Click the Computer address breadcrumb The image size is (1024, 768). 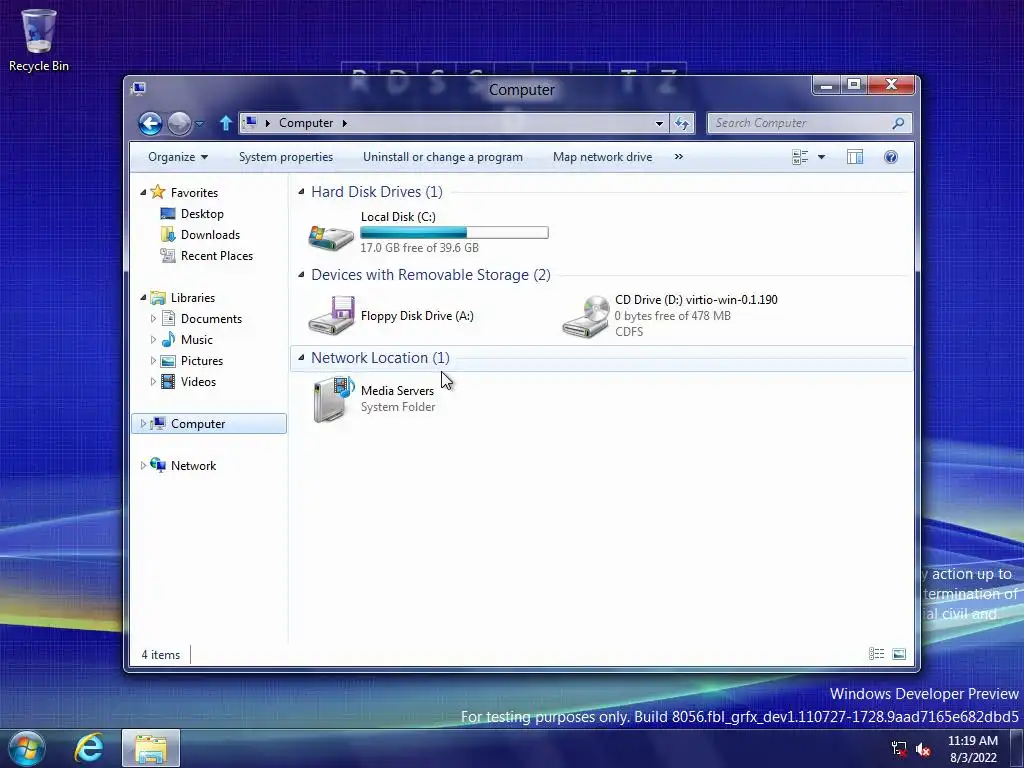click(306, 123)
